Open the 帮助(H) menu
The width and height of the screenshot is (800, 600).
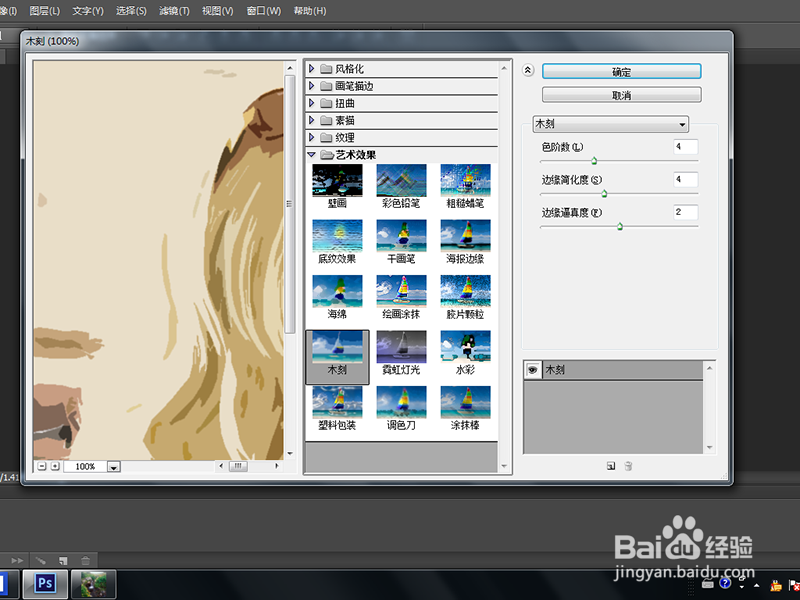click(310, 11)
